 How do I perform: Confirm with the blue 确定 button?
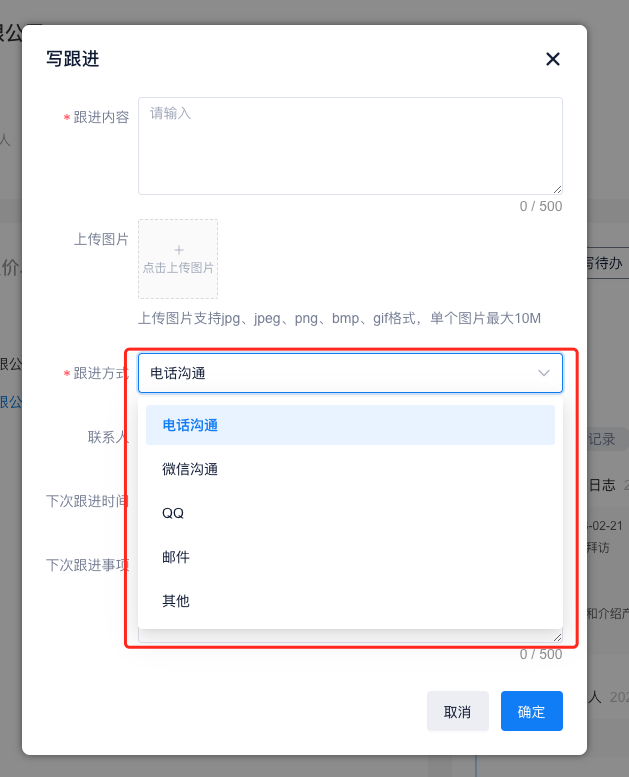click(x=531, y=712)
